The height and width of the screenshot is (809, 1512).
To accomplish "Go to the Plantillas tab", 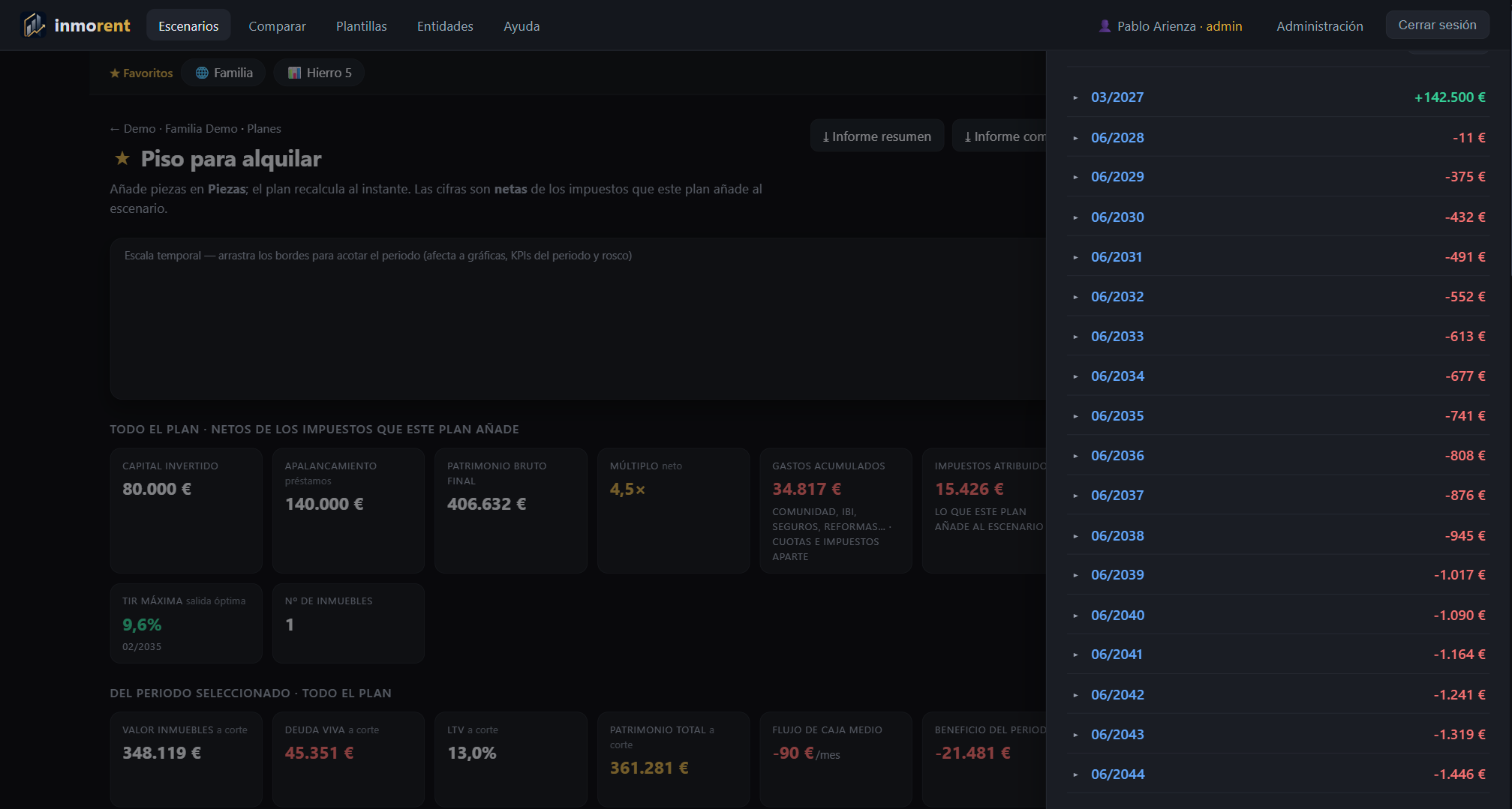I will click(x=361, y=26).
